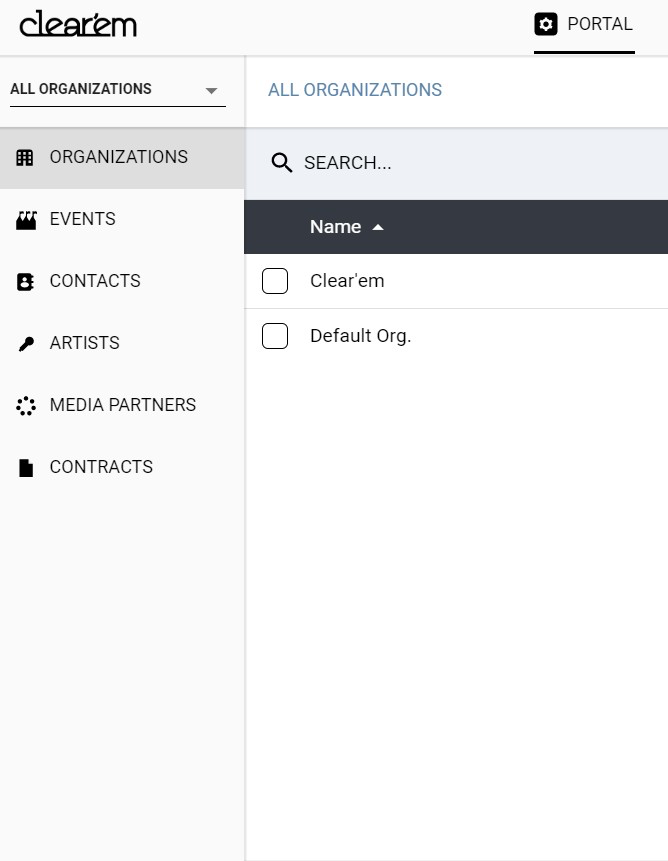
Task: Click the Portal gear icon
Action: tap(546, 24)
